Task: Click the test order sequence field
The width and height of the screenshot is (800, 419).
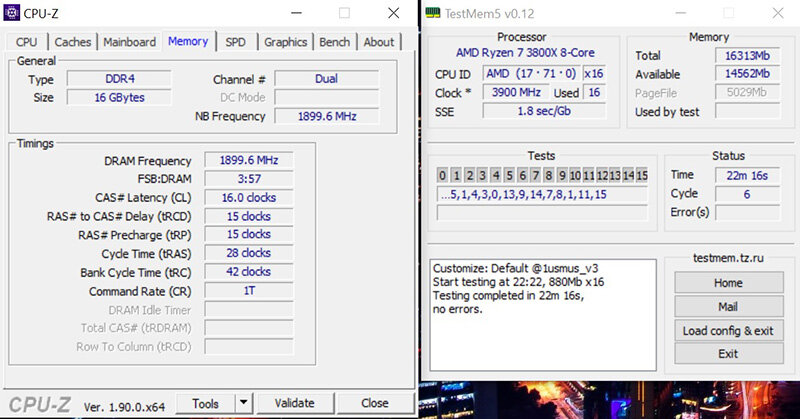Action: (542, 194)
